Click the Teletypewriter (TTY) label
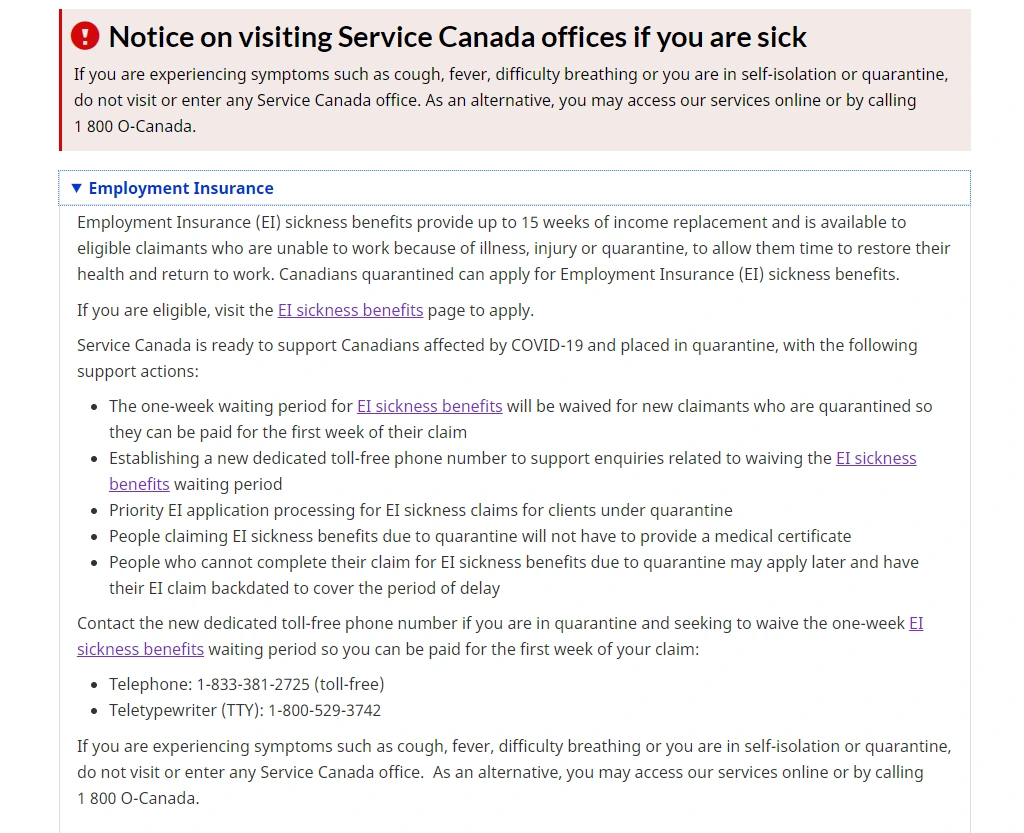 [185, 710]
